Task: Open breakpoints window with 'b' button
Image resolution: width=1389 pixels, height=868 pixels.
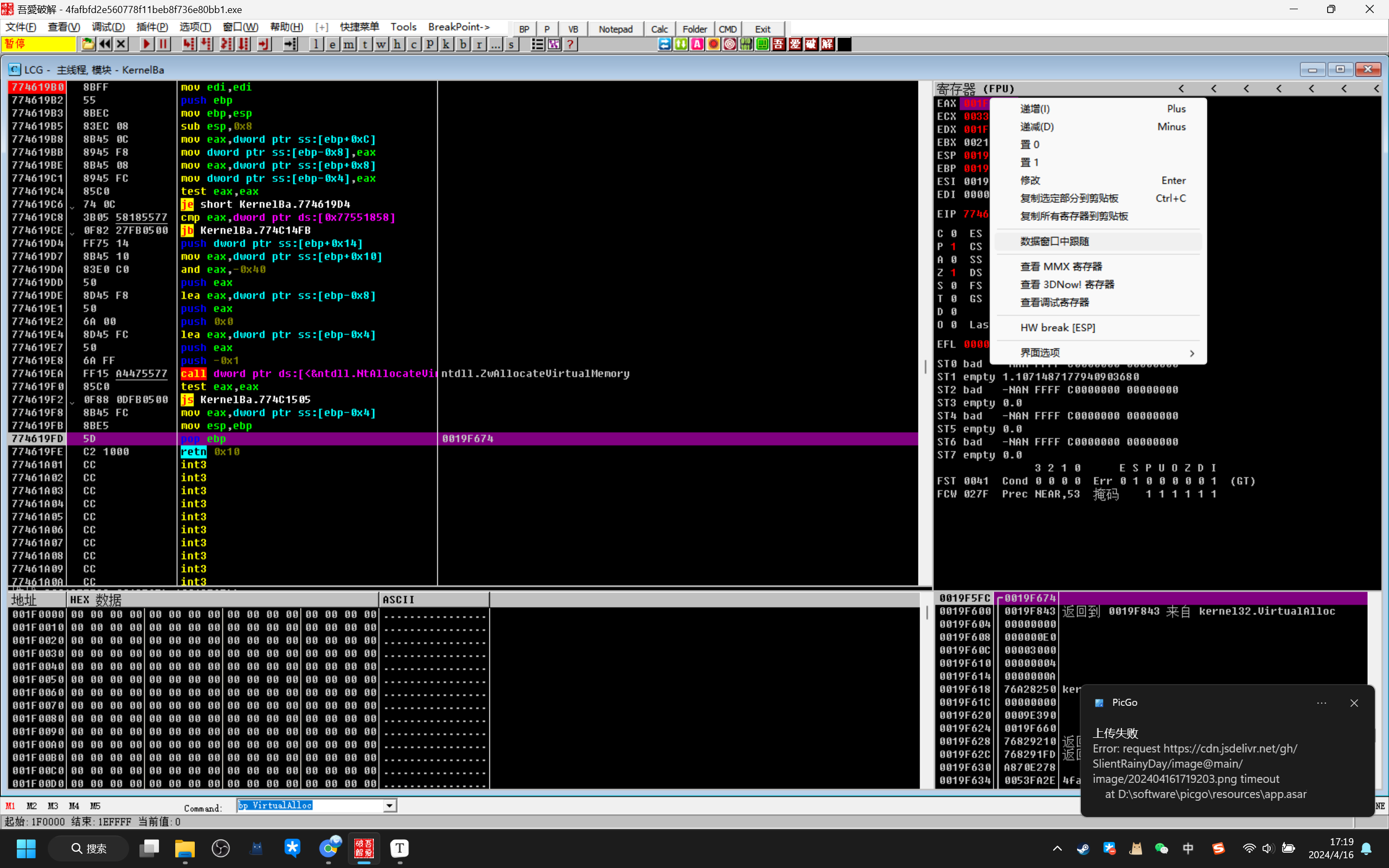Action: [x=463, y=44]
